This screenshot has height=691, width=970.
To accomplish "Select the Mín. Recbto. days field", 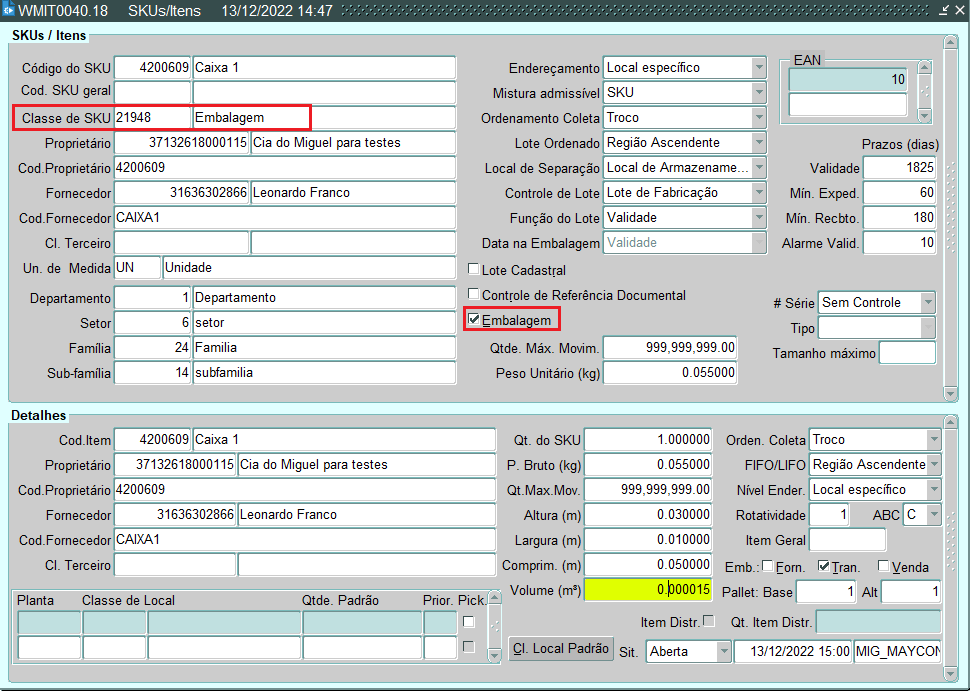I will point(899,218).
